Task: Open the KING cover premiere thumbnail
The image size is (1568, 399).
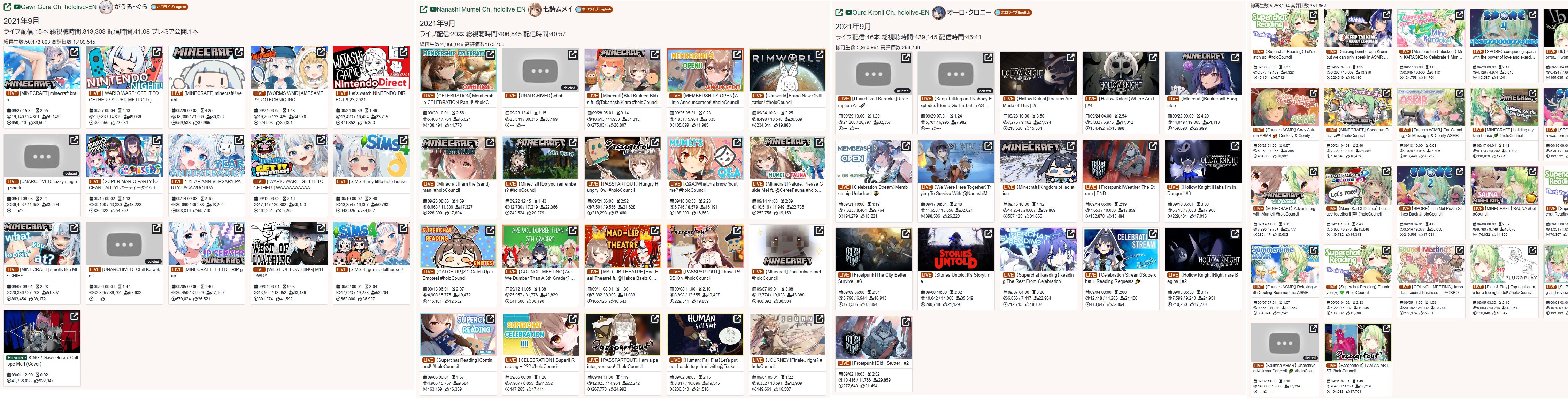Action: click(41, 332)
